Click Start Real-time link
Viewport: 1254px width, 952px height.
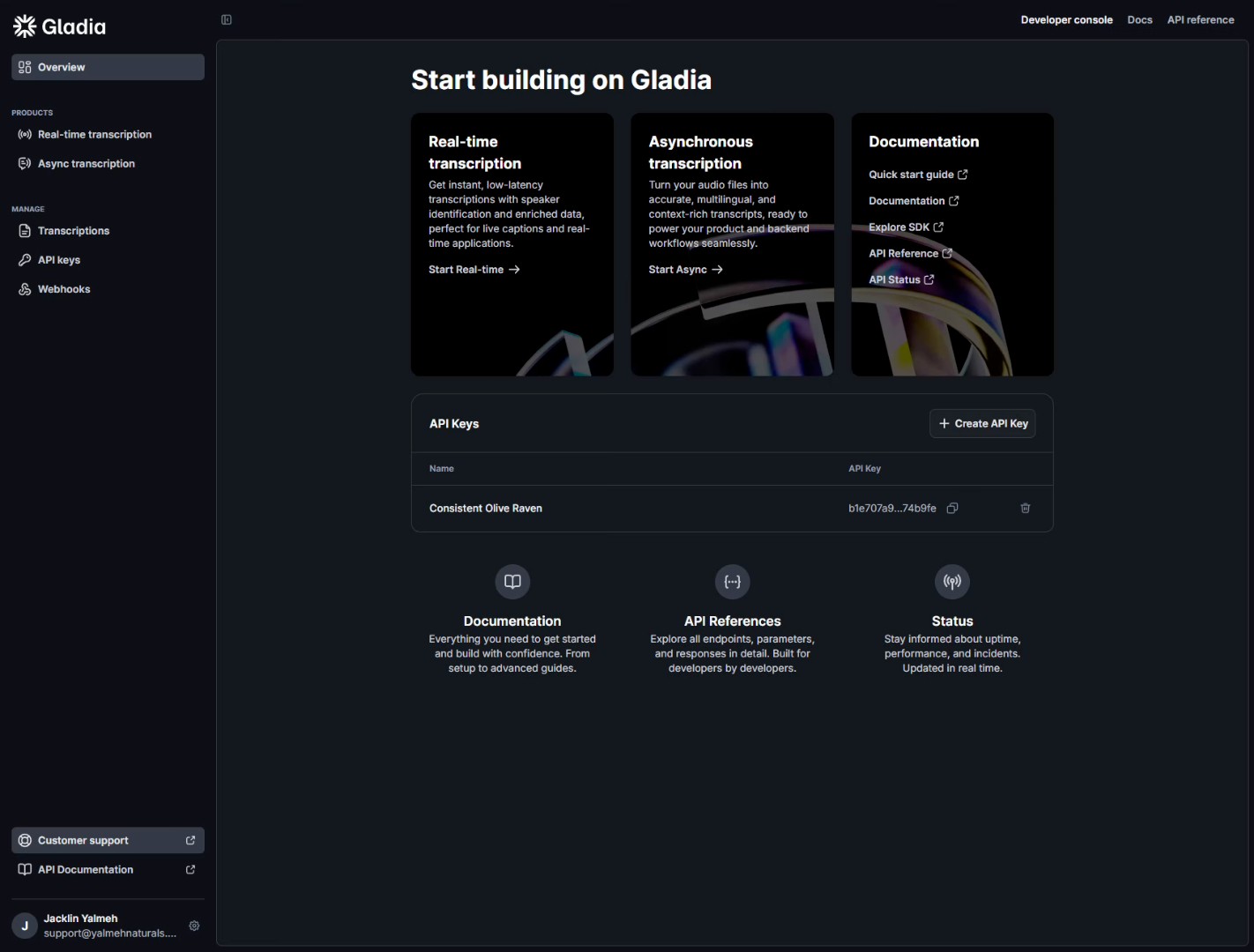(474, 270)
